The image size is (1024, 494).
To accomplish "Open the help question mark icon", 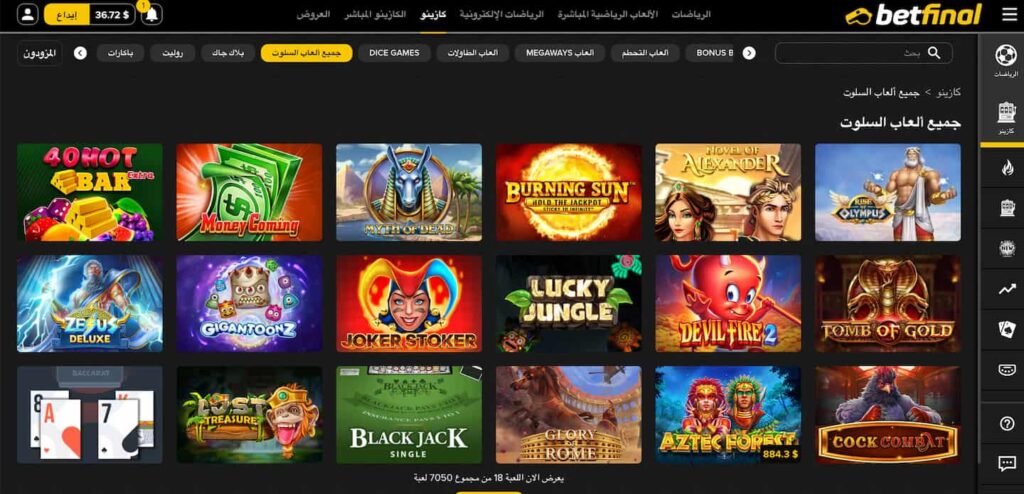I will pos(1006,423).
